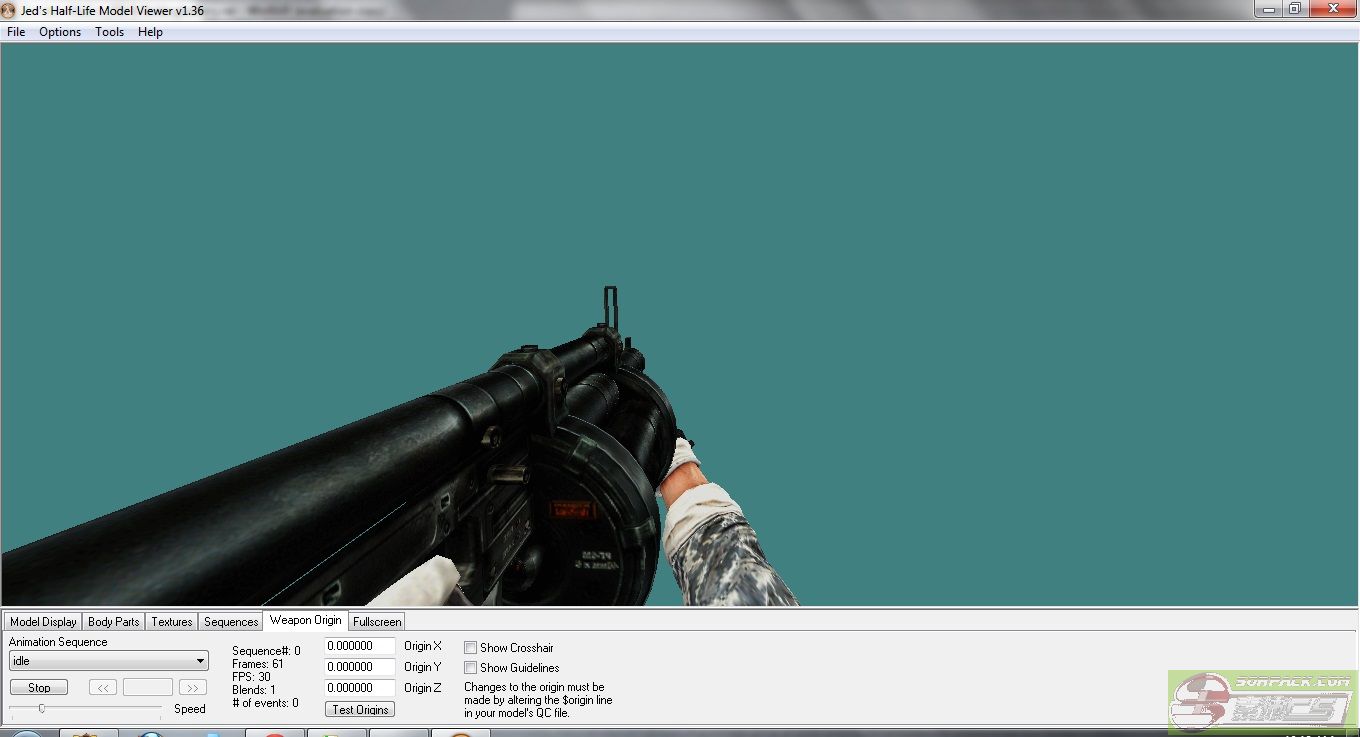
Task: Step to previous frame with << button
Action: [103, 688]
